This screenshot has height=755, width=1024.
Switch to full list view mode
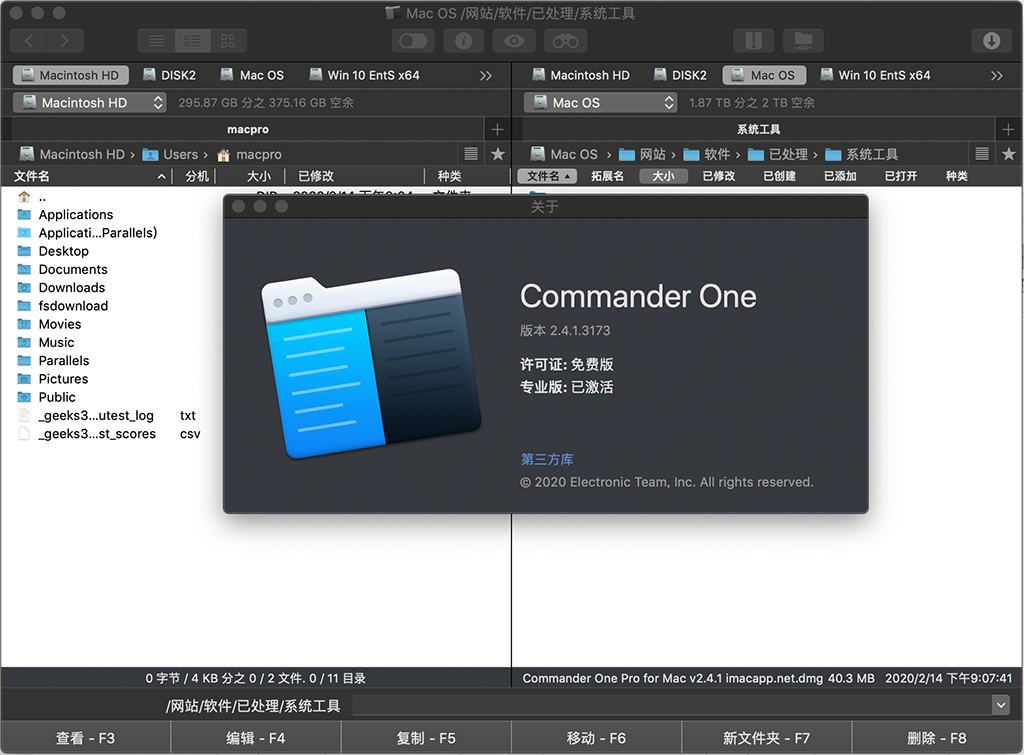point(157,41)
